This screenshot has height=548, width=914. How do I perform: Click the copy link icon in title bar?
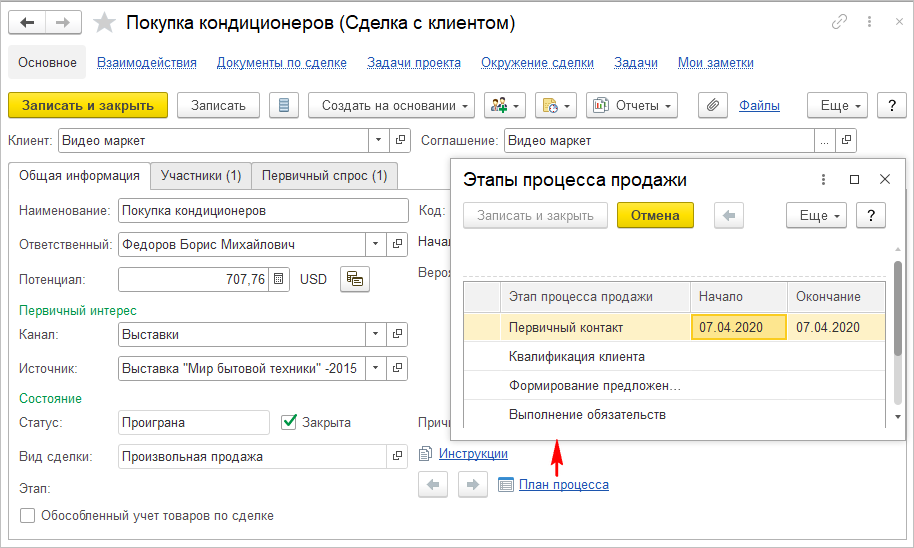click(x=840, y=22)
